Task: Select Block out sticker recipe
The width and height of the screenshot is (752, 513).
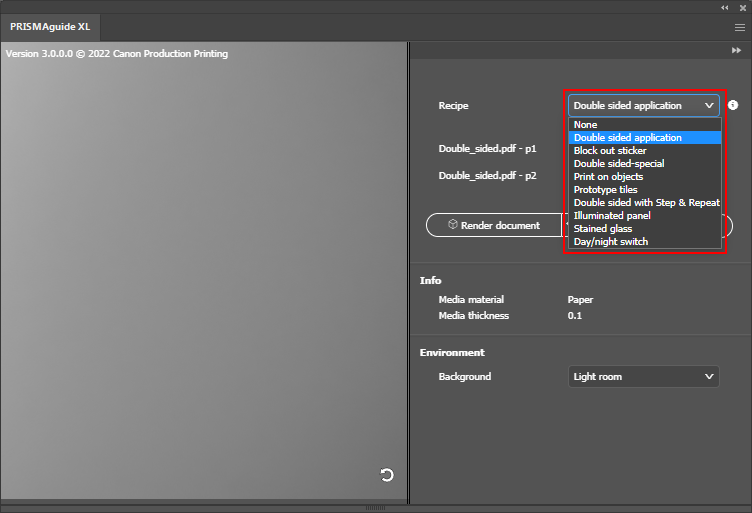Action: coord(645,151)
